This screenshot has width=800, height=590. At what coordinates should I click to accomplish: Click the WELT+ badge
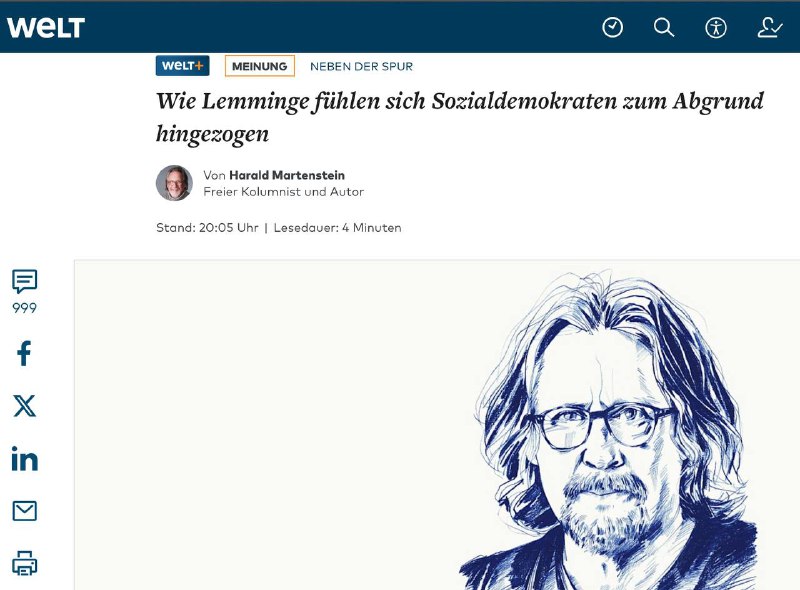[x=183, y=66]
